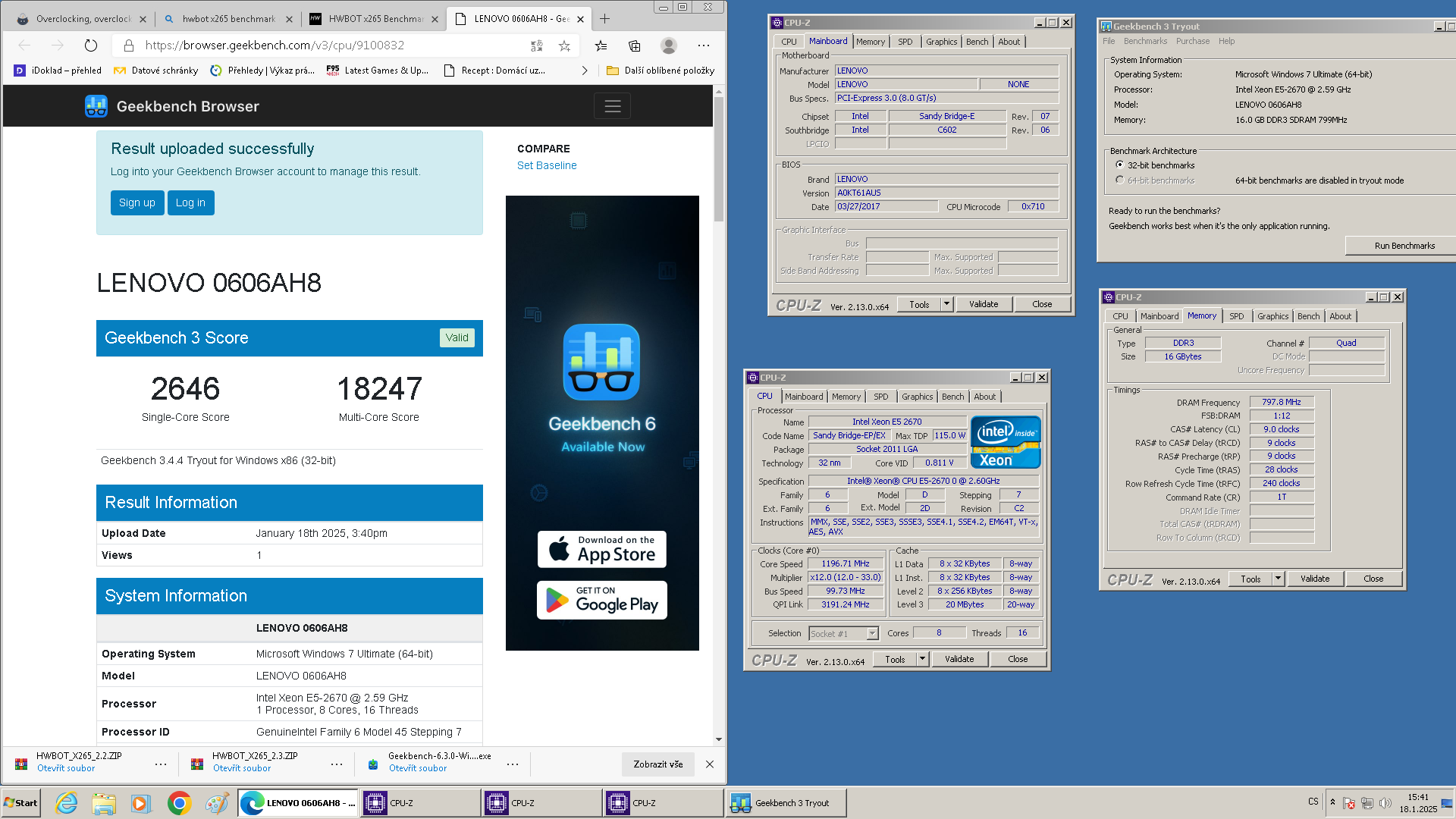Open the Geekbench hamburger navigation menu
The height and width of the screenshot is (819, 1456).
612,106
